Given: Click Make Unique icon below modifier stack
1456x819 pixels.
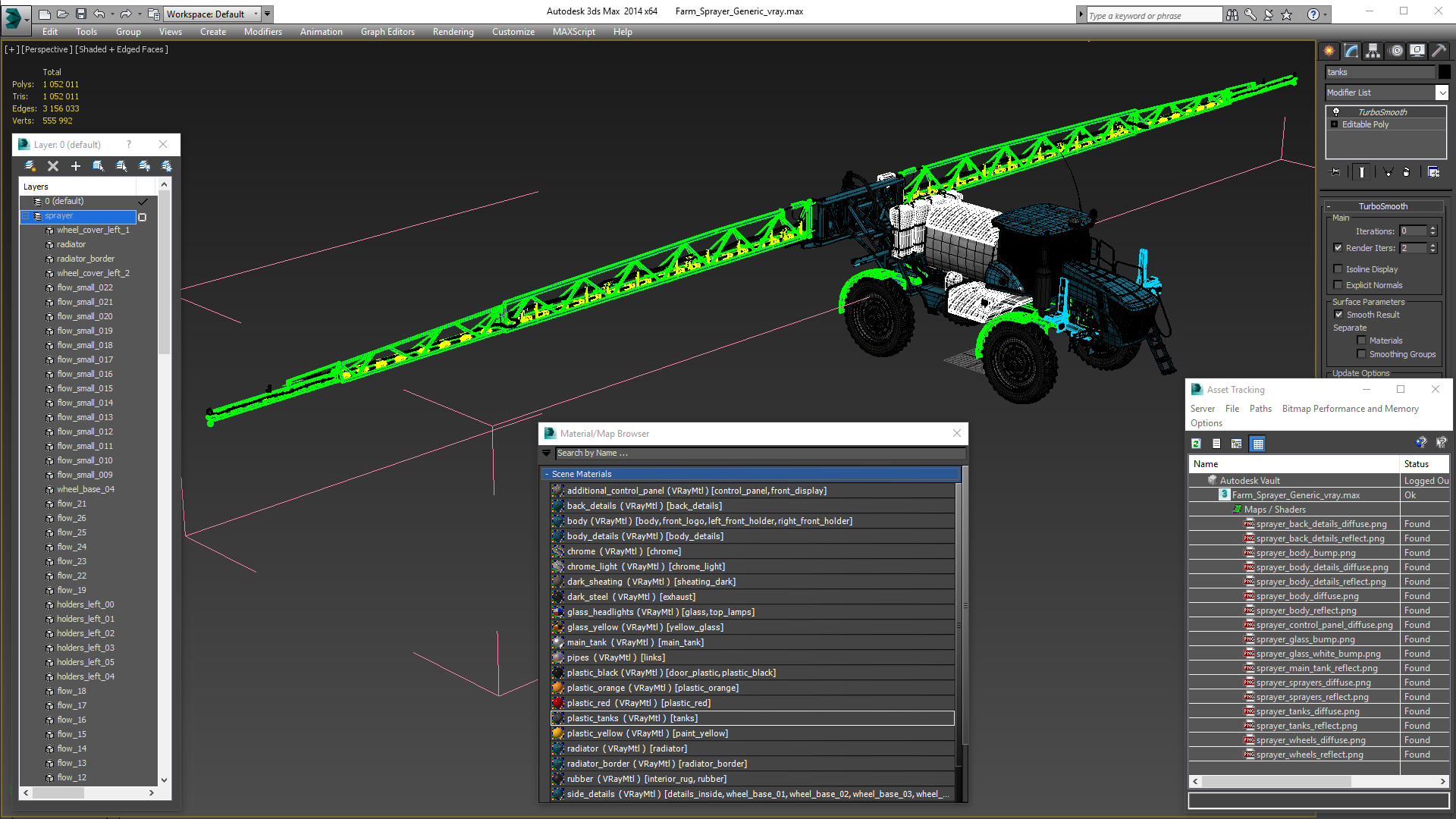Looking at the screenshot, I should pos(1388,172).
